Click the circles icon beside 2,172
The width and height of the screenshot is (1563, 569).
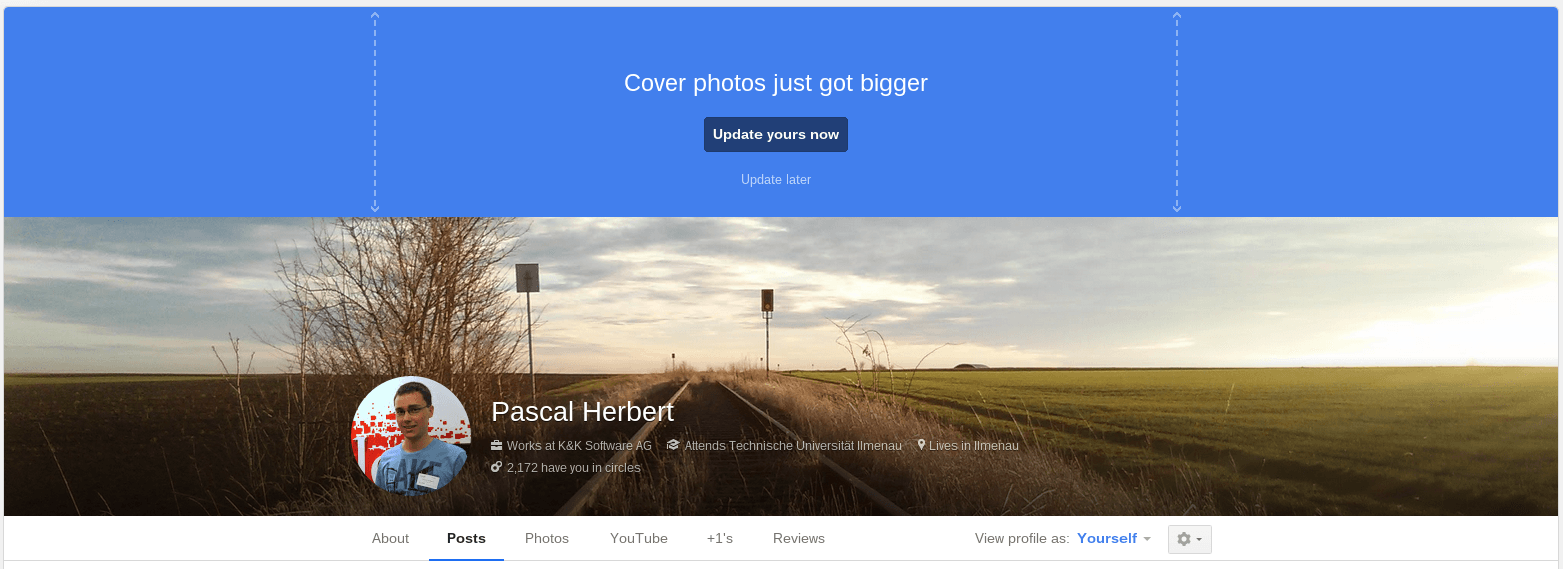[496, 467]
